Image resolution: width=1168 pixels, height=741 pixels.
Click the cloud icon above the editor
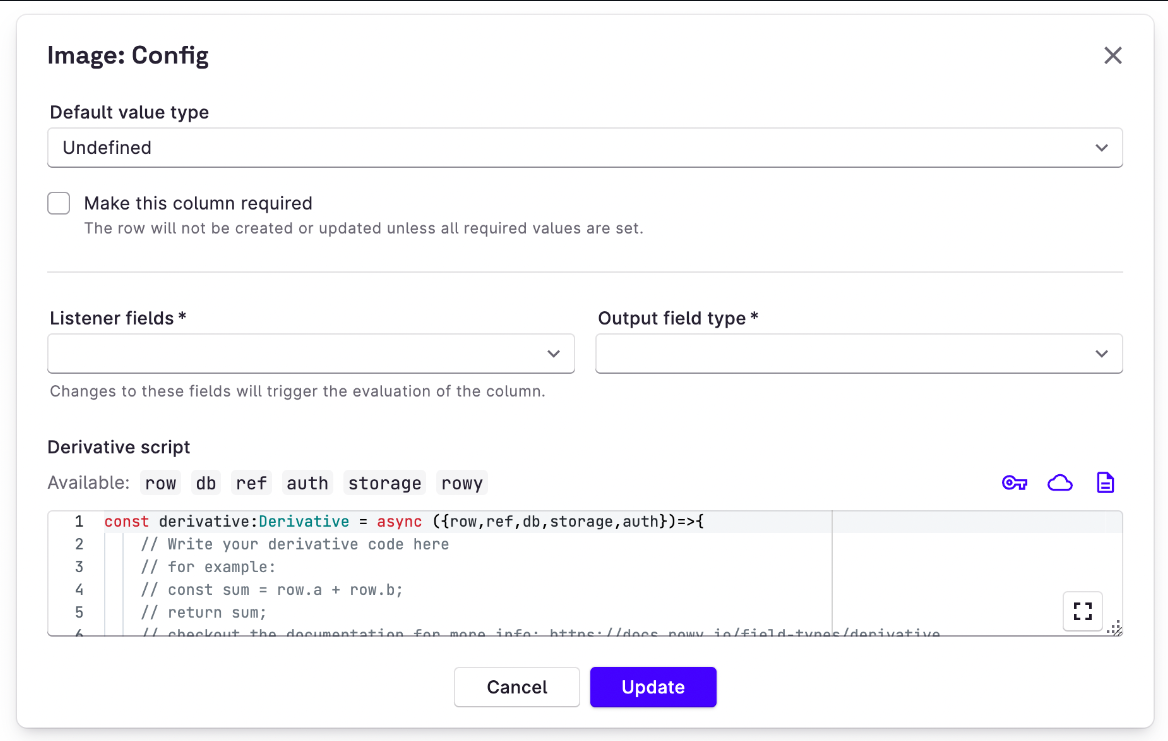pyautogui.click(x=1060, y=483)
